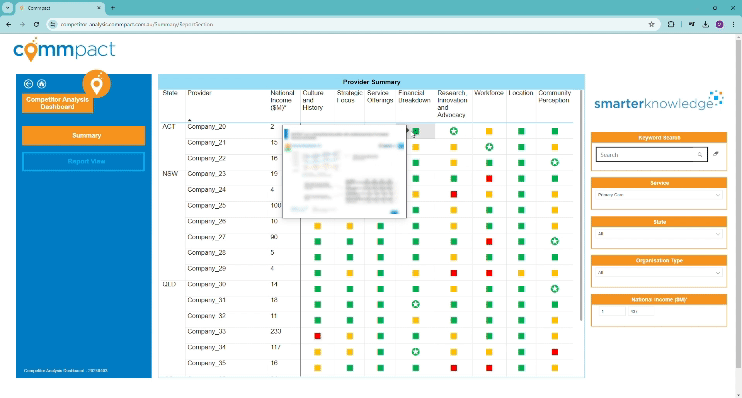The height and width of the screenshot is (398, 742).
Task: Click the star icon for Company_21 Workforce
Action: 489,147
